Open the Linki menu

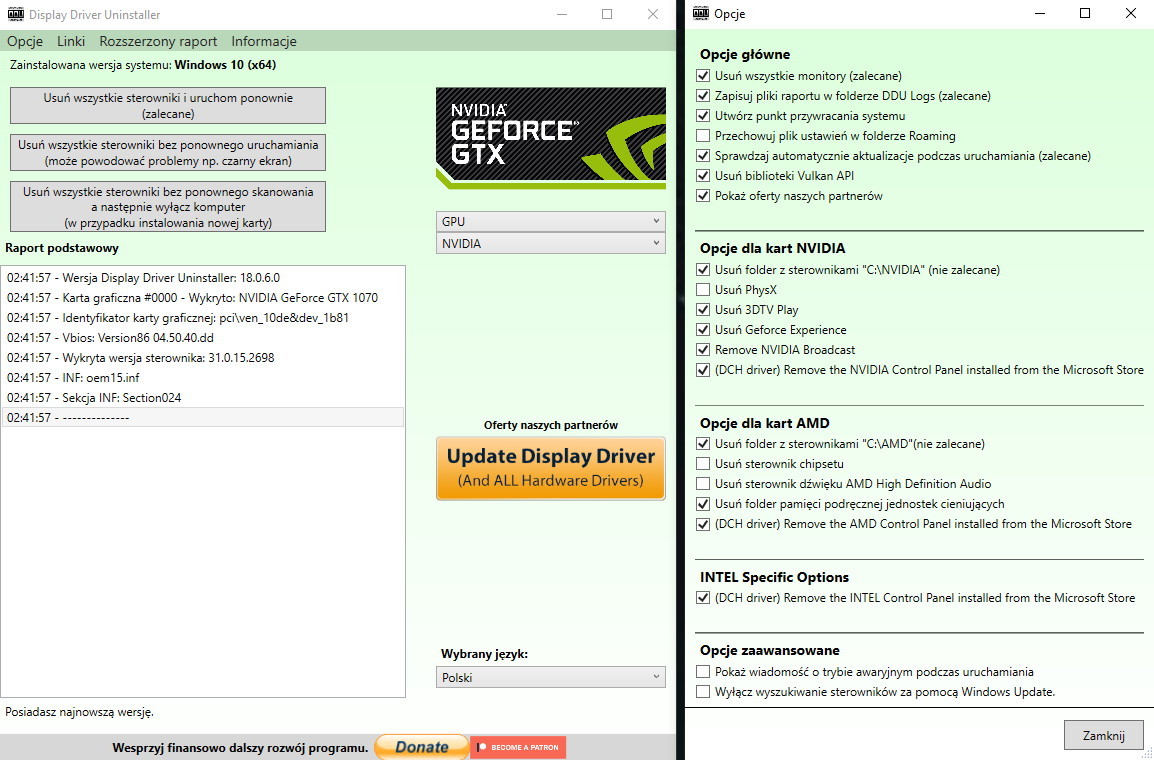(x=71, y=41)
